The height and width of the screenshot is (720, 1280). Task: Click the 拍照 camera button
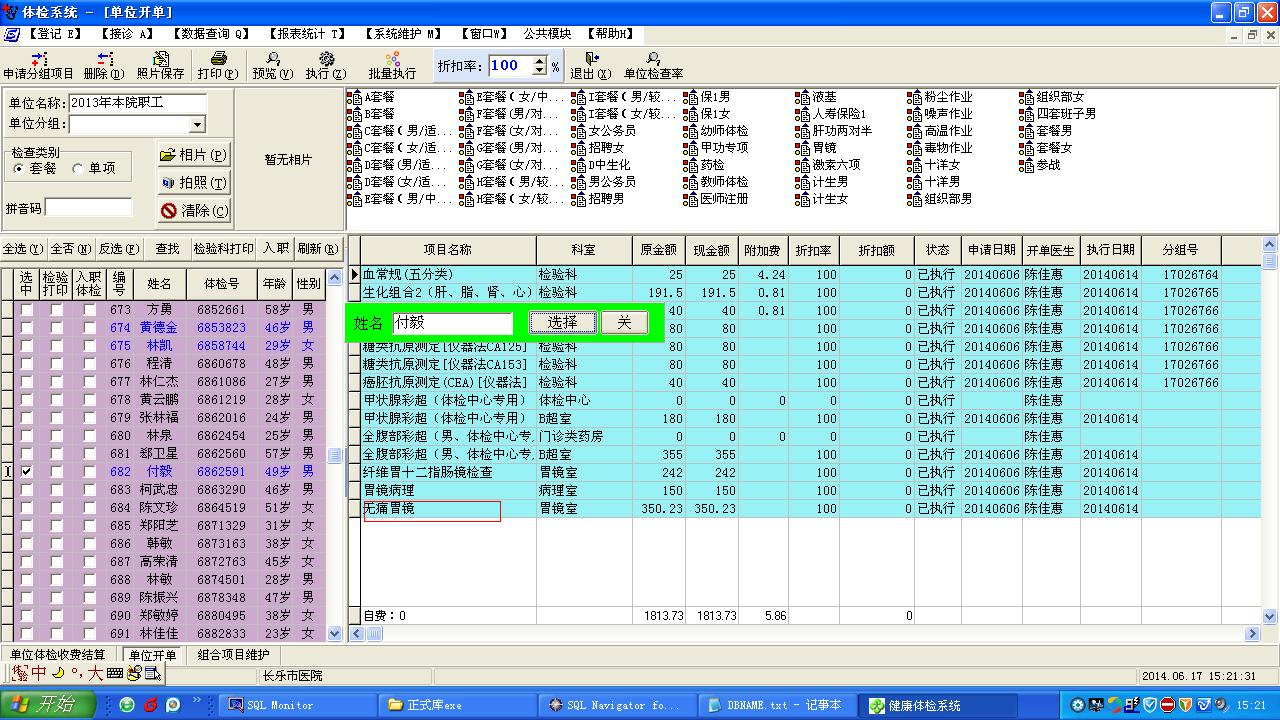pos(193,183)
